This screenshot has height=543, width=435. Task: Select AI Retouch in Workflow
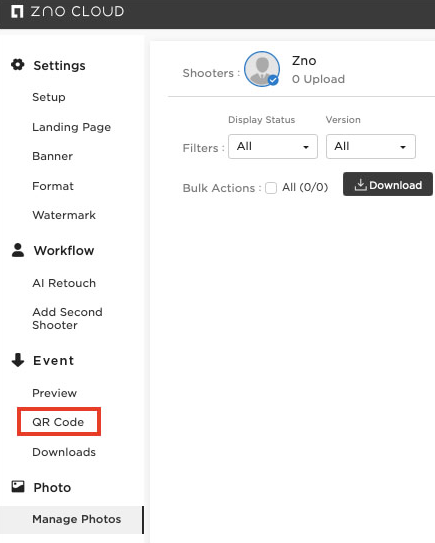[64, 283]
